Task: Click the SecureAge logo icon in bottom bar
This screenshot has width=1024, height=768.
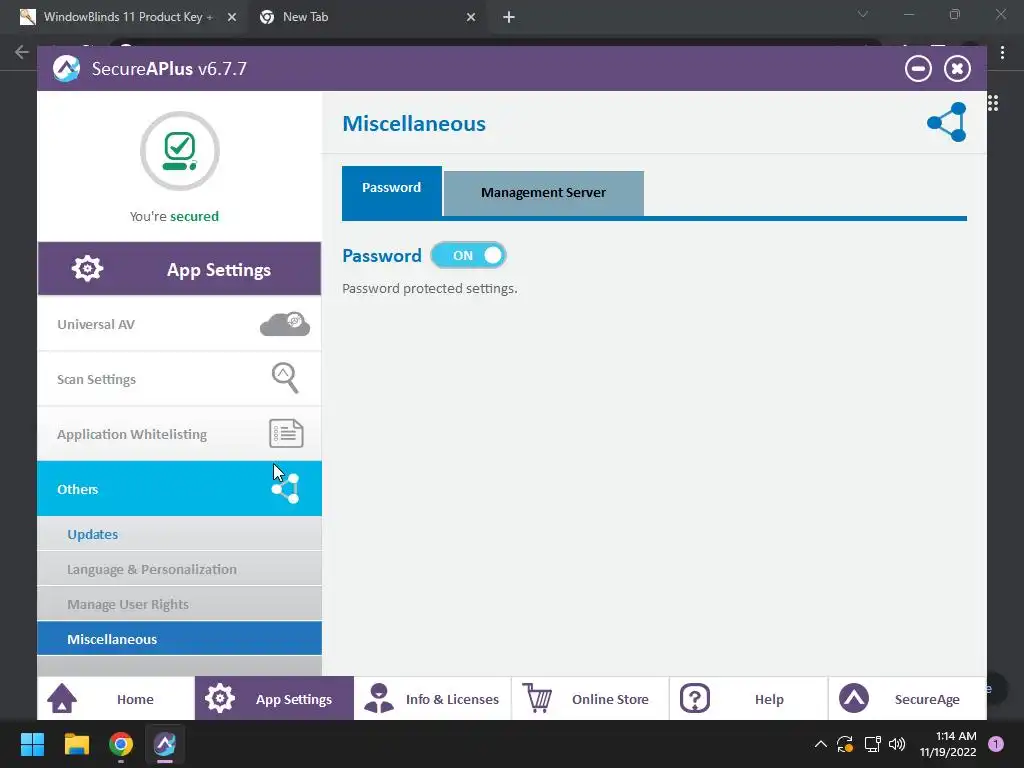Action: [854, 699]
